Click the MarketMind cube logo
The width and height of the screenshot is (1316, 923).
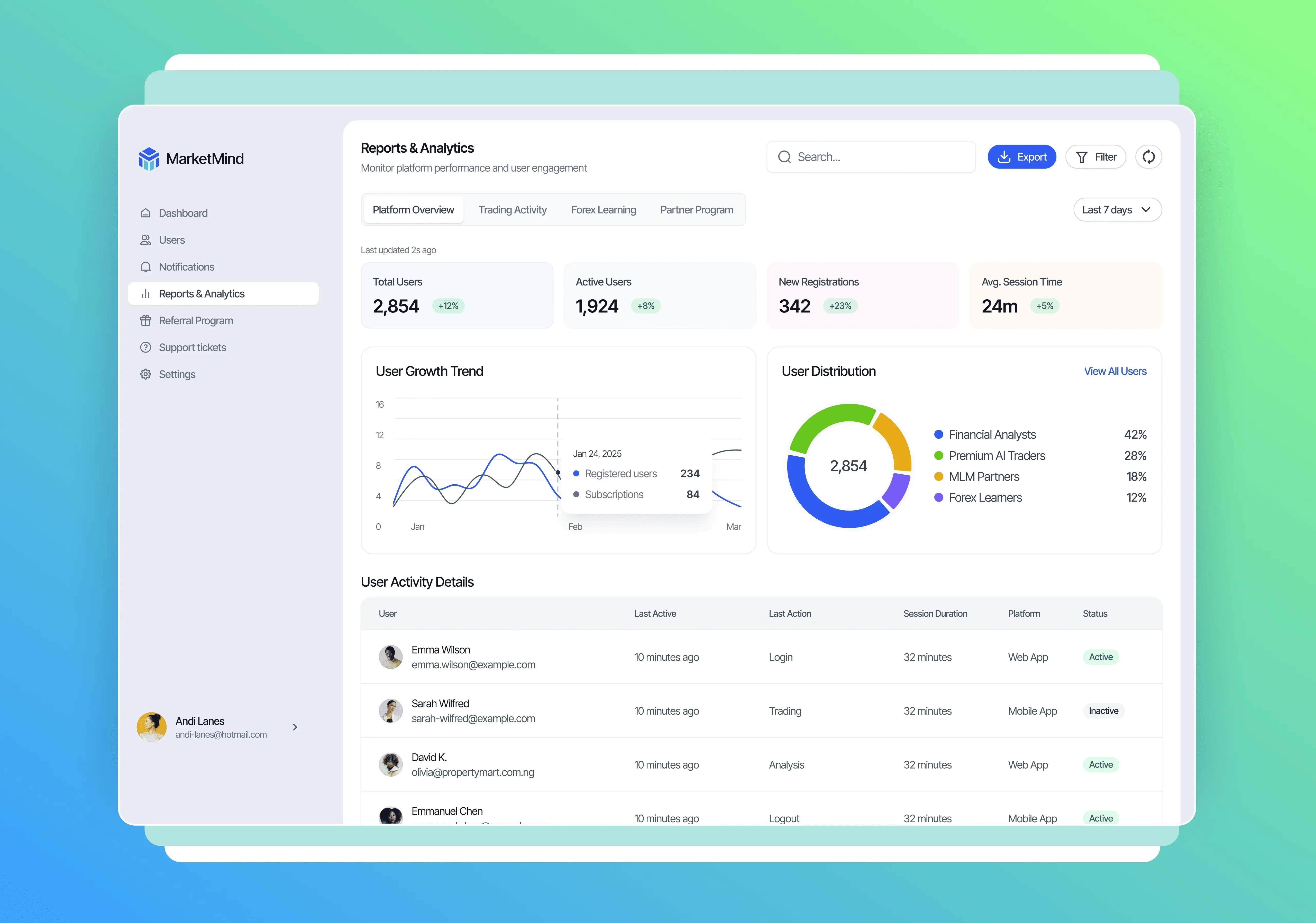pyautogui.click(x=149, y=159)
